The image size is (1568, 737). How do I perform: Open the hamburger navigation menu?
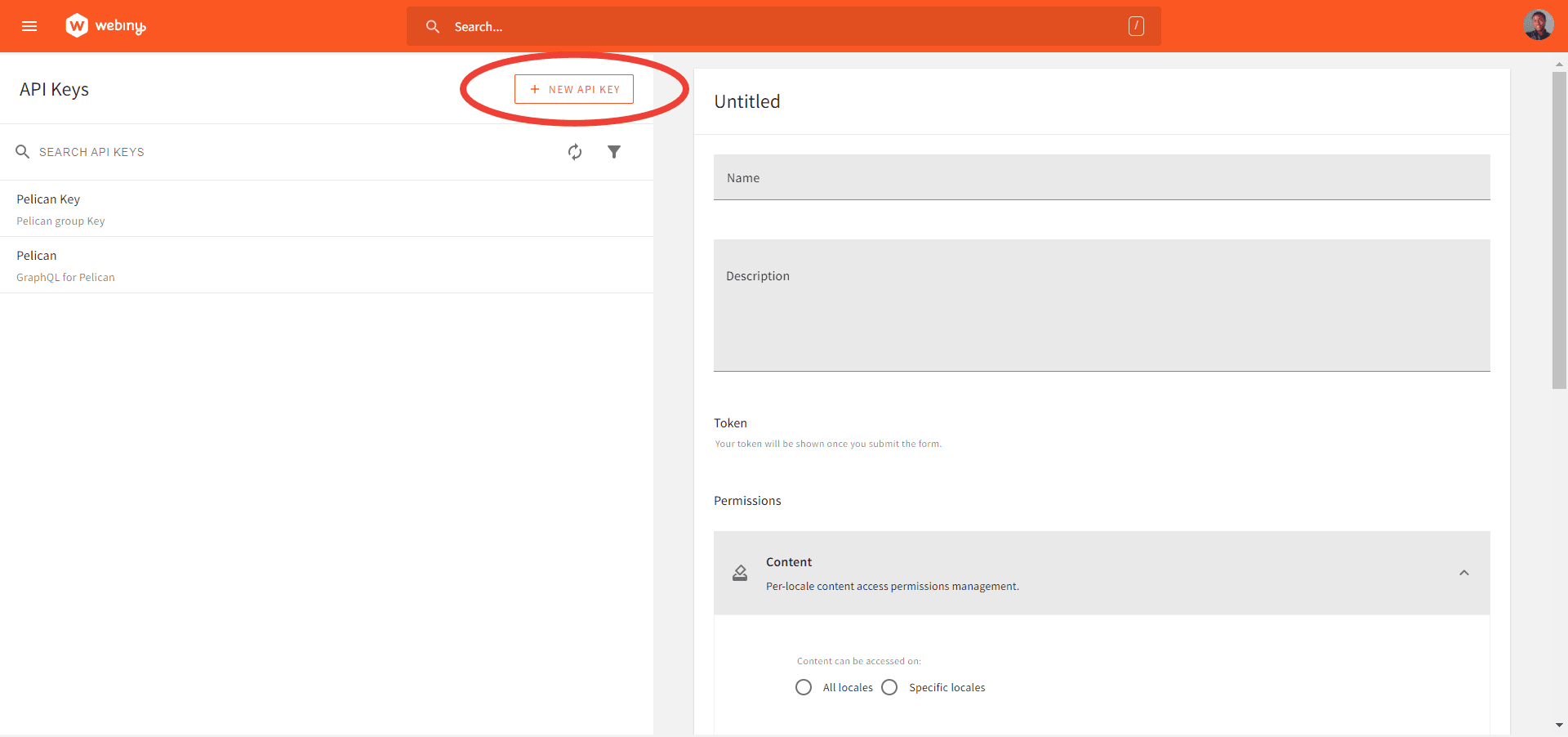(x=29, y=25)
